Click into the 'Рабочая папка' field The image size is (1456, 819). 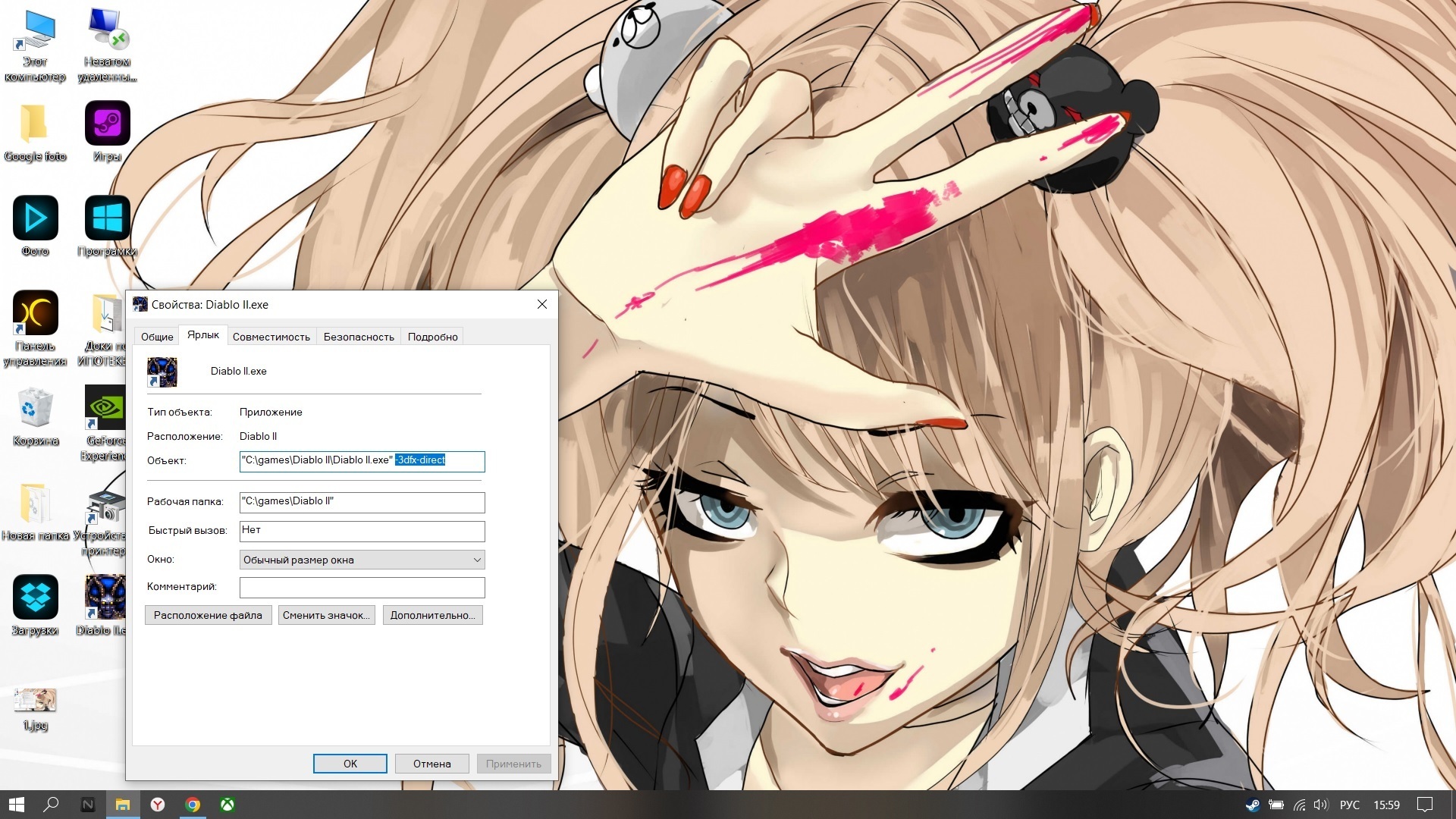[x=362, y=502]
